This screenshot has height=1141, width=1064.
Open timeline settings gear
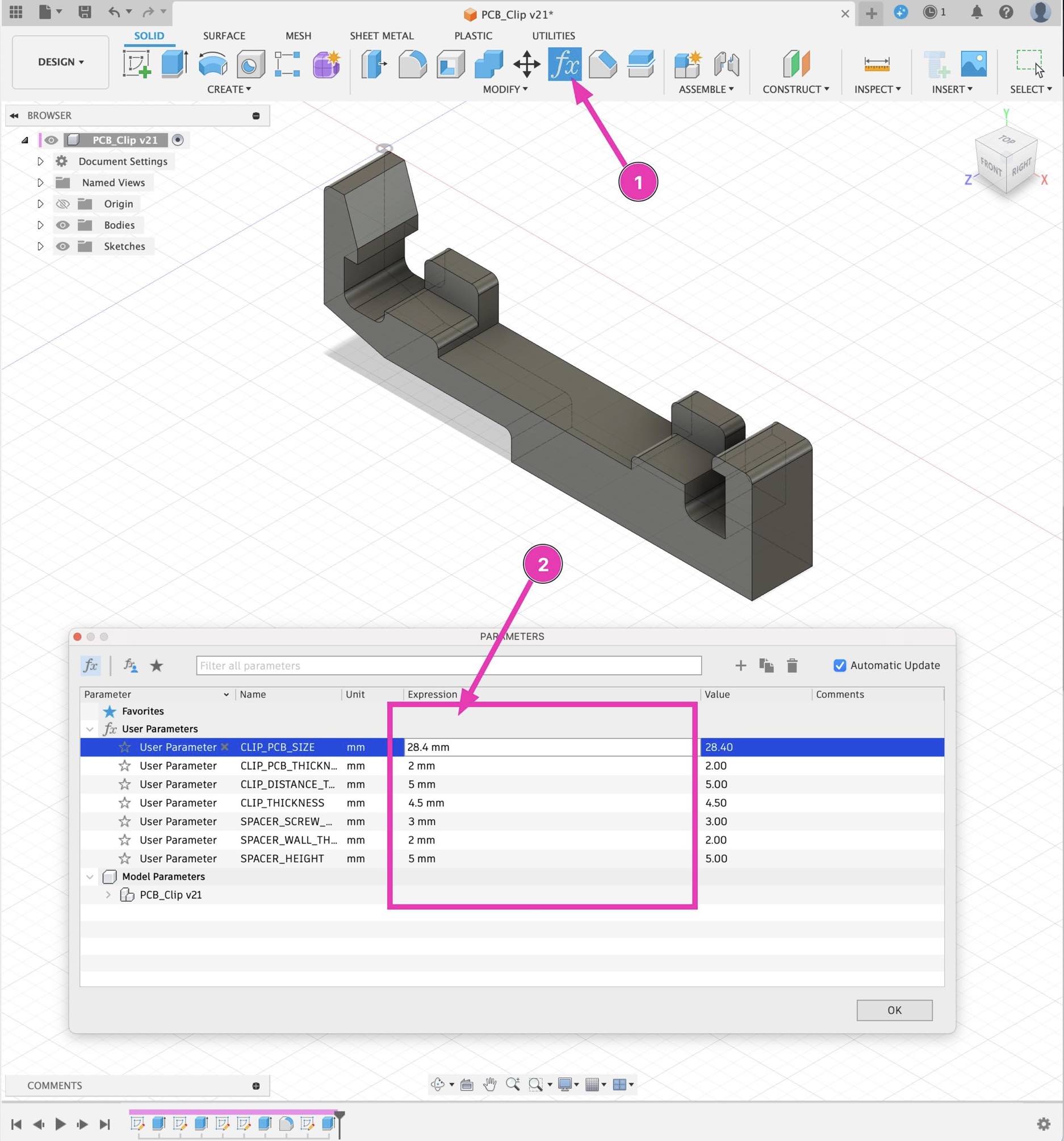[x=1044, y=1123]
